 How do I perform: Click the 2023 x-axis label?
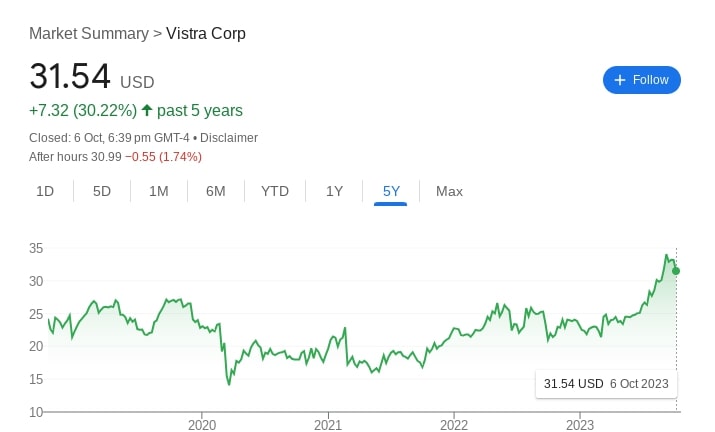coord(580,424)
